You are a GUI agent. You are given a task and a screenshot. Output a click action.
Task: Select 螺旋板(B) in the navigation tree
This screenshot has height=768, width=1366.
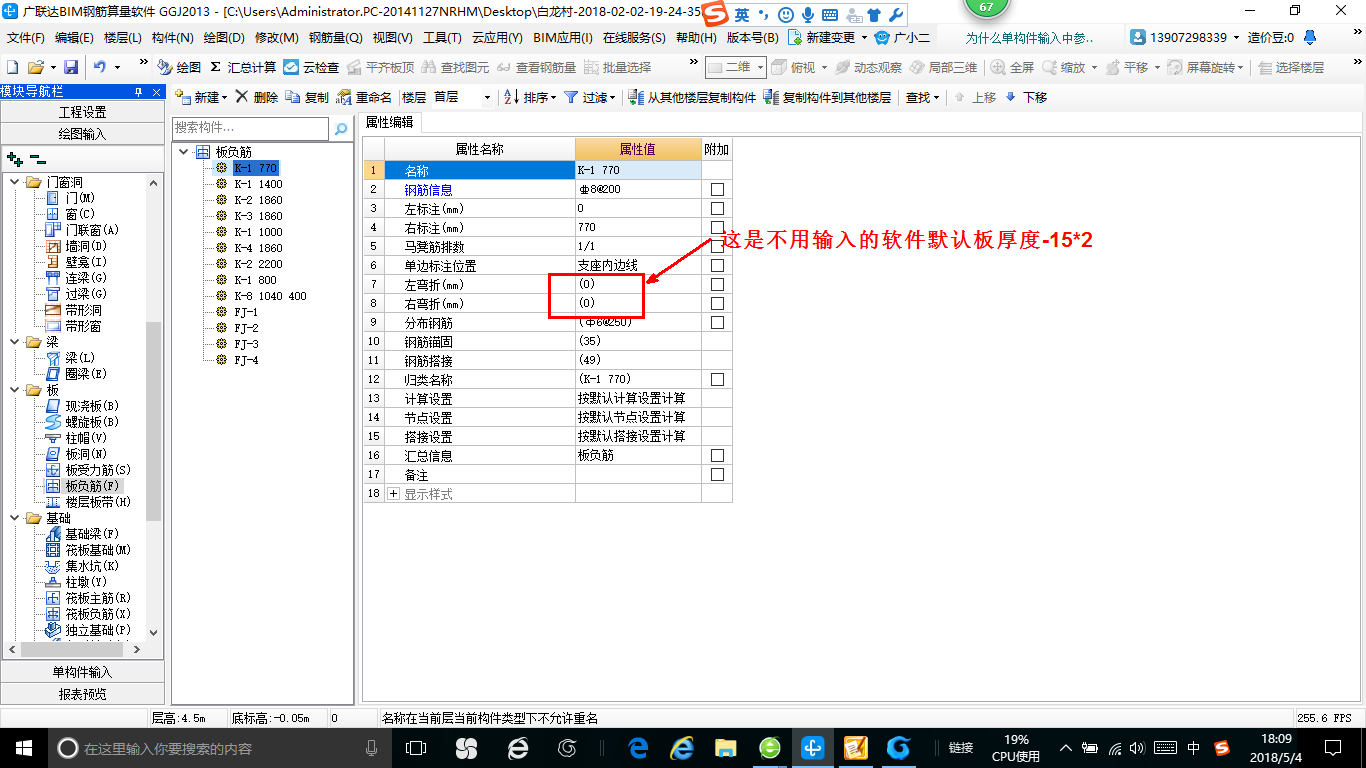coord(83,422)
